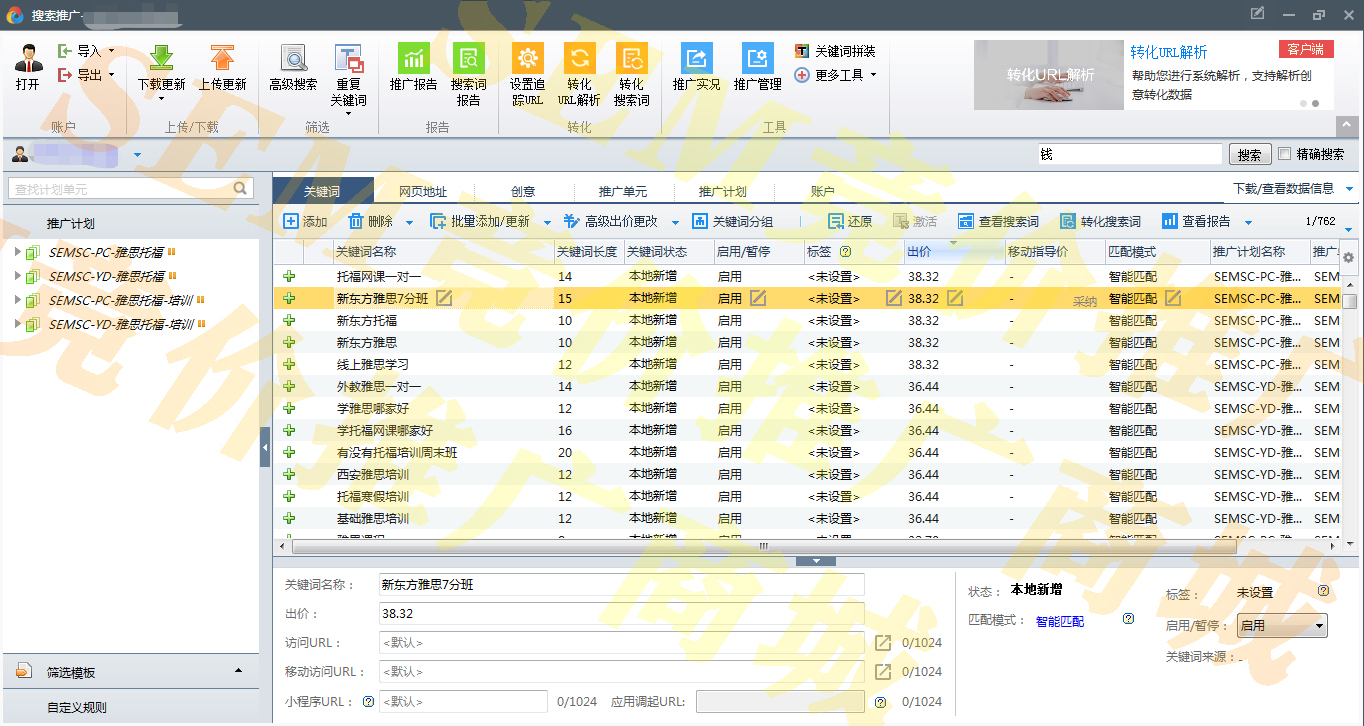Viewport: 1364px width, 726px height.
Task: Click the 导出 export icon
Action: pos(66,75)
